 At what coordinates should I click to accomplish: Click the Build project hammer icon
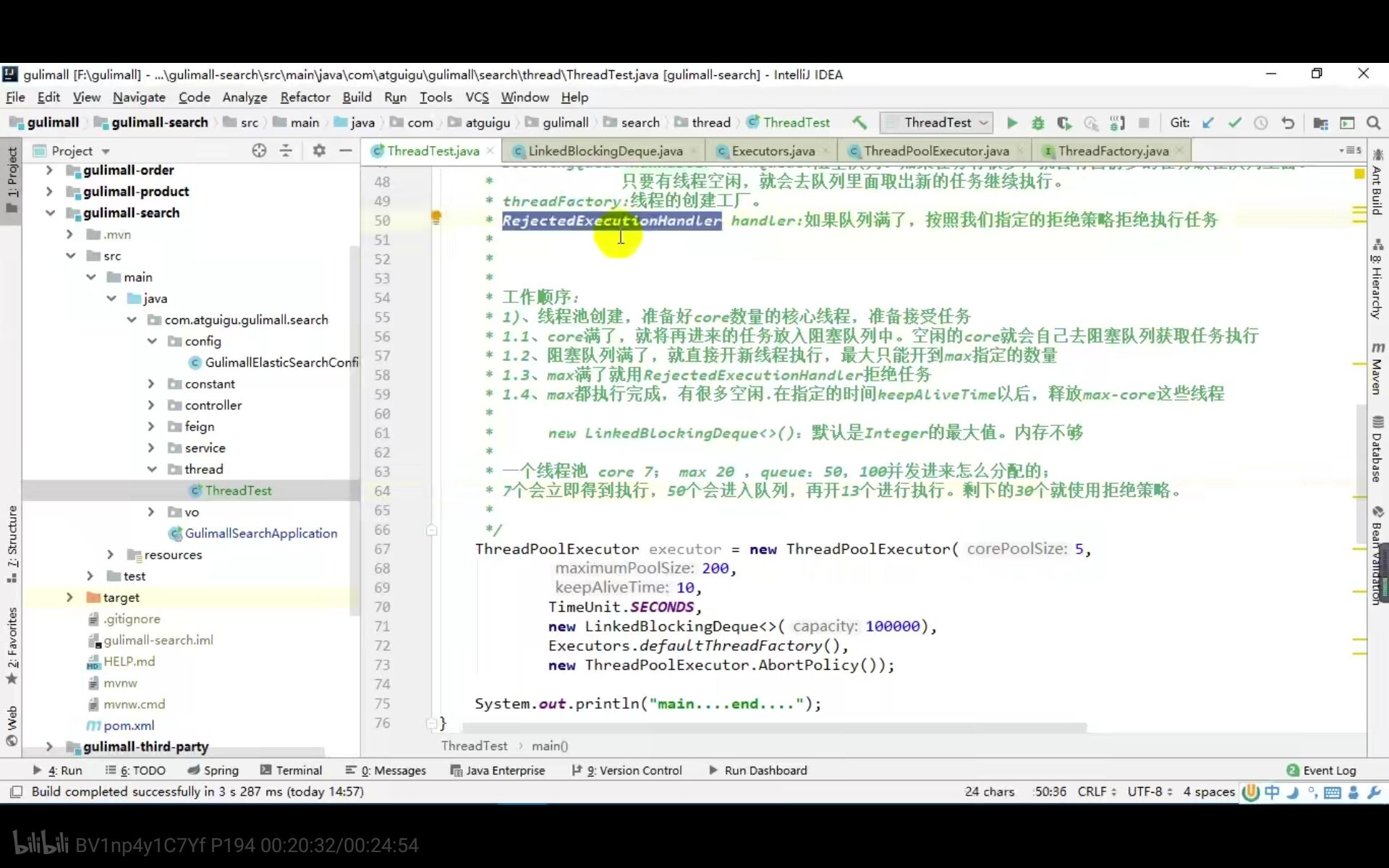coord(859,122)
